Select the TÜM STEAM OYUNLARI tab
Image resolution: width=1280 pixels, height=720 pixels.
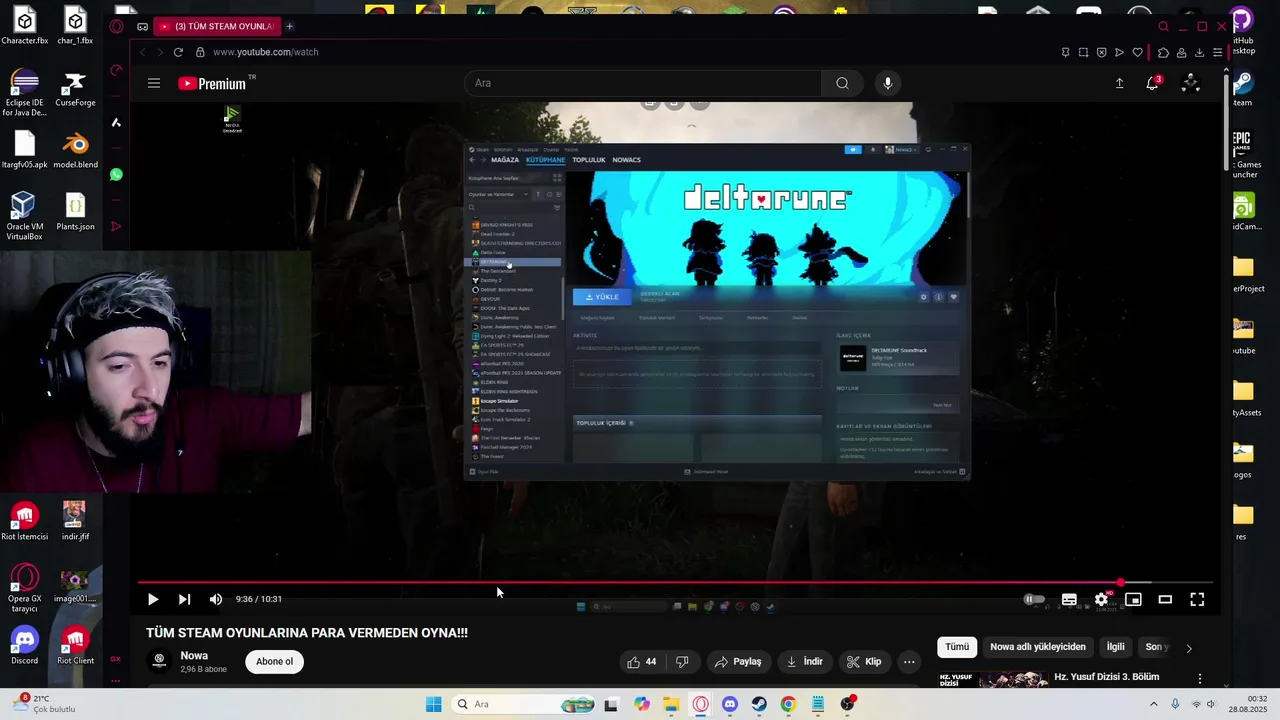[218, 26]
